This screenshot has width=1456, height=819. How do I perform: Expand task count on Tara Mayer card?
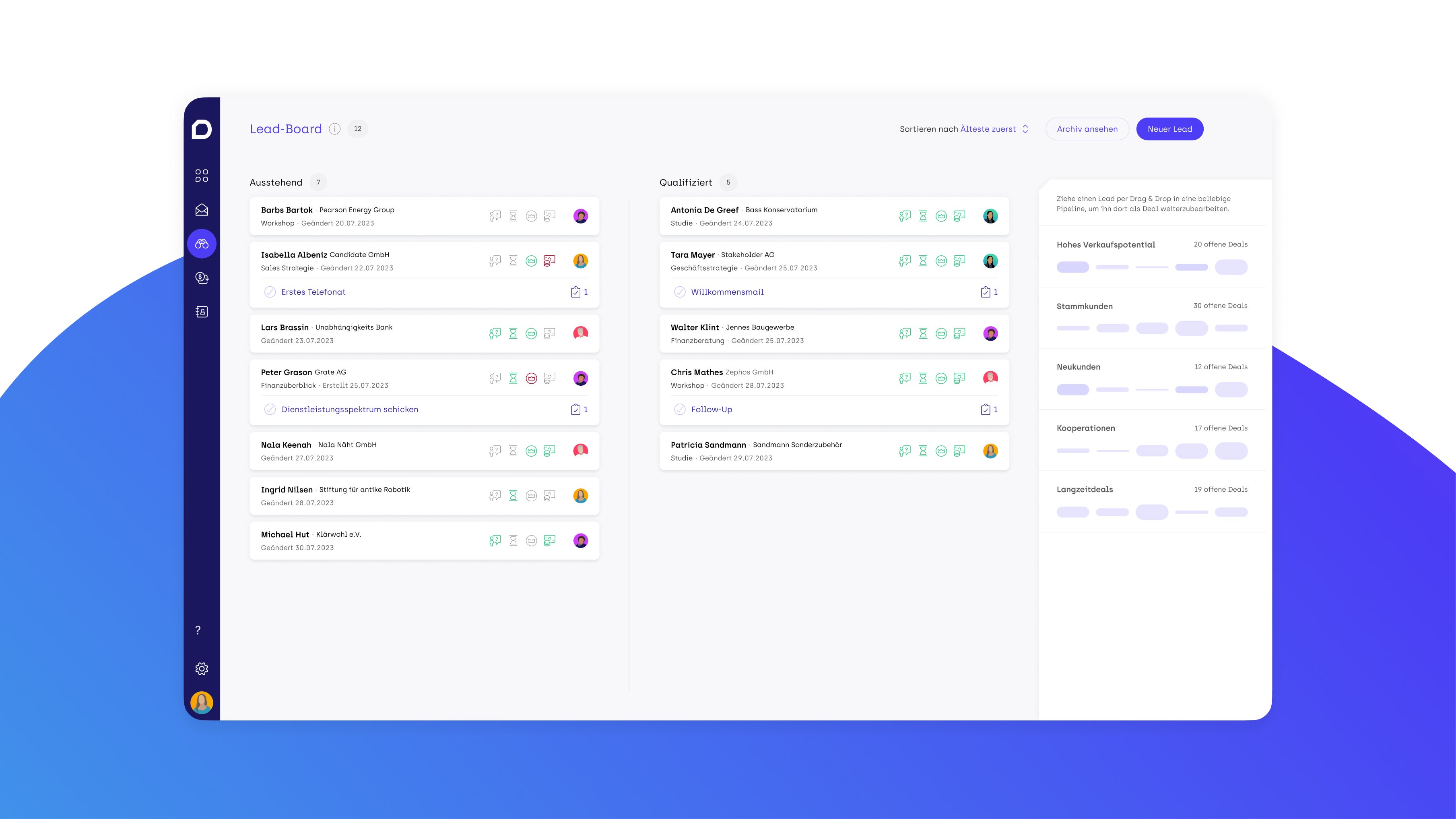point(989,292)
